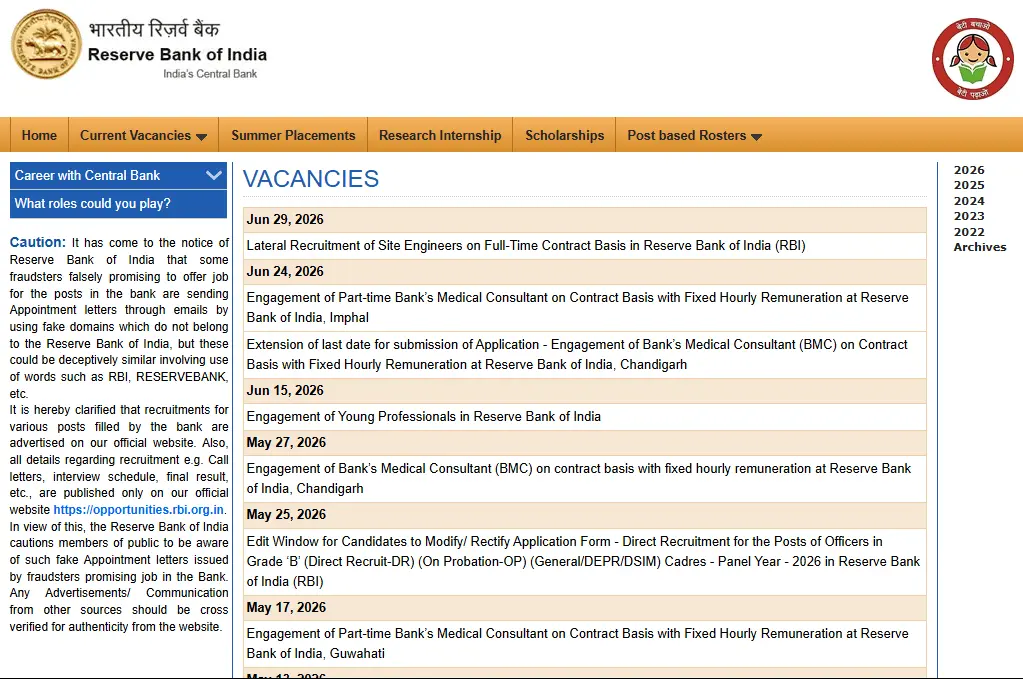
Task: Open the Summer Placements menu item
Action: click(x=293, y=135)
